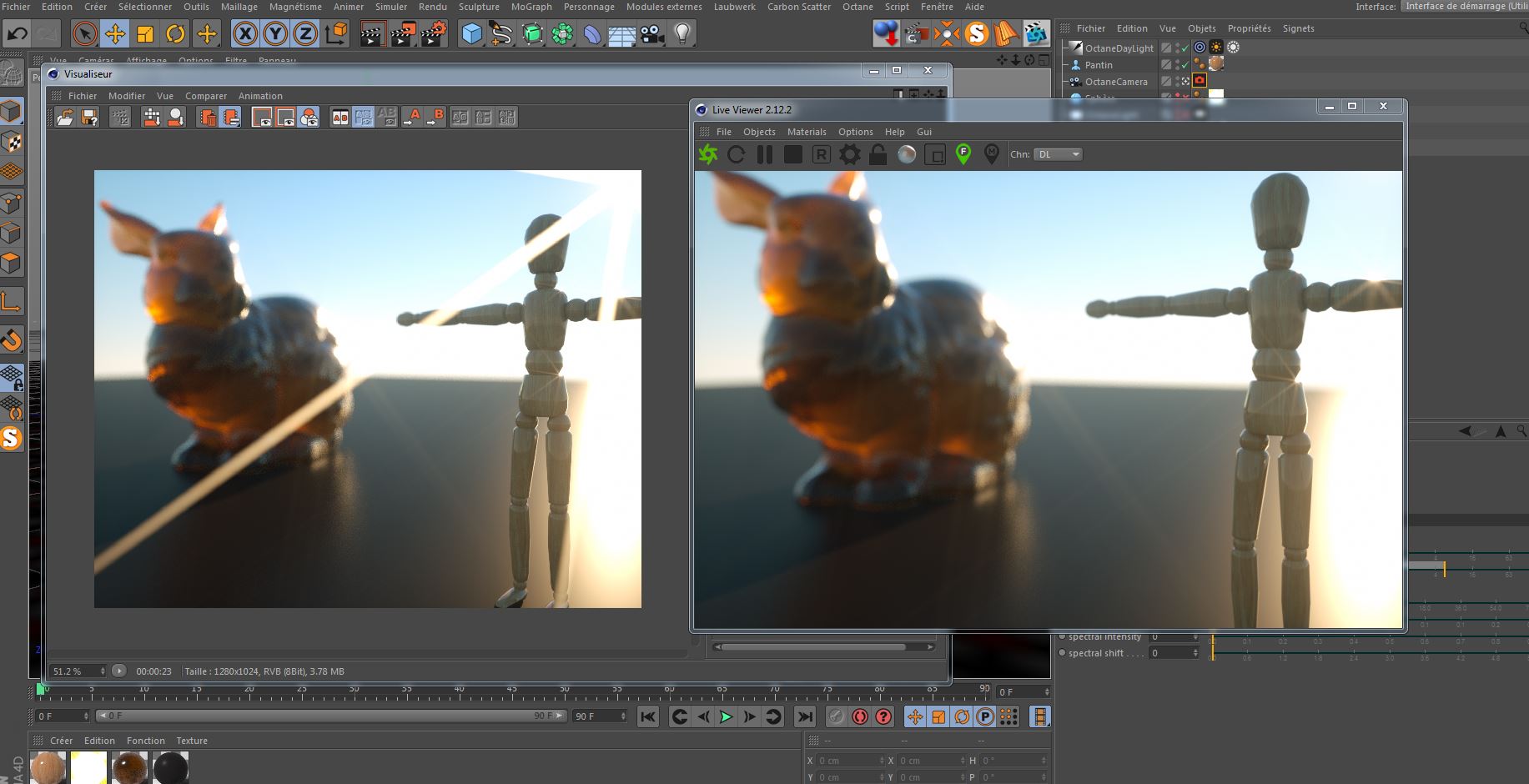Open the Live Viewer File menu
This screenshot has height=784, width=1529.
pos(724,132)
